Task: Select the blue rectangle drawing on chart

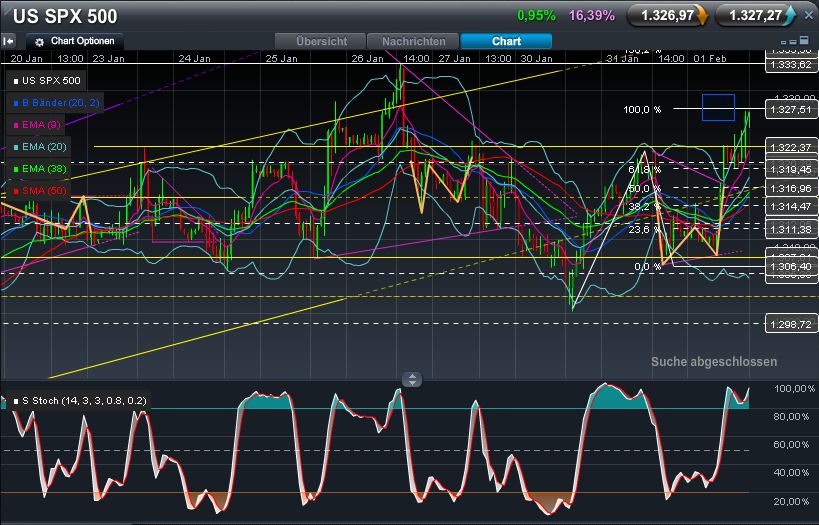Action: click(718, 107)
